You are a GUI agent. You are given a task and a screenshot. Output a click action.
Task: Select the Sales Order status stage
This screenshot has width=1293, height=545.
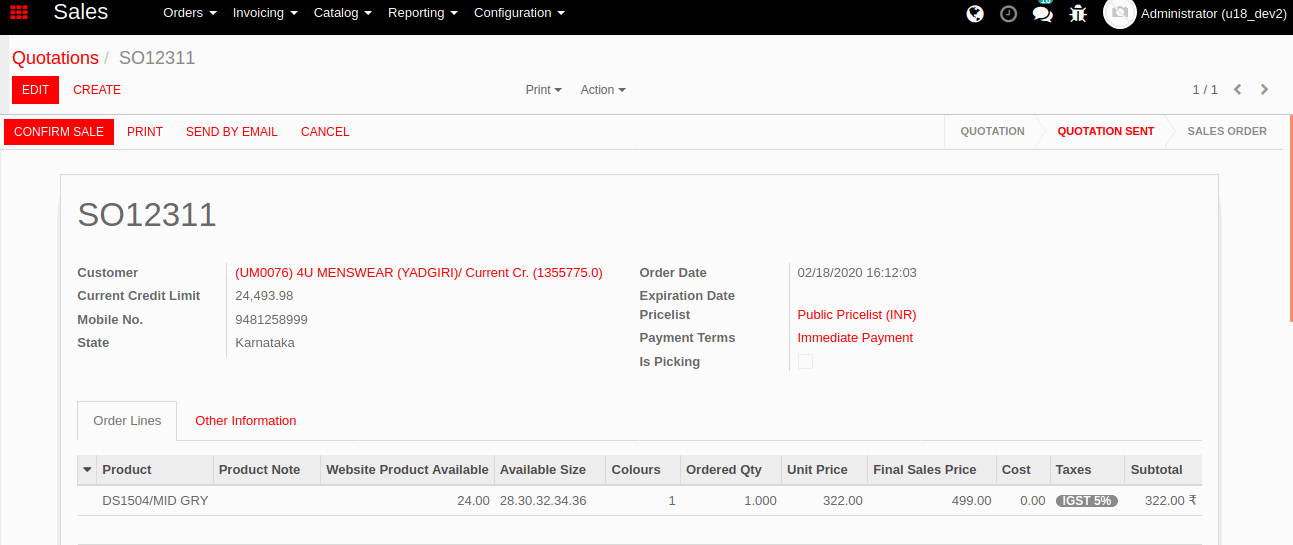tap(1226, 132)
